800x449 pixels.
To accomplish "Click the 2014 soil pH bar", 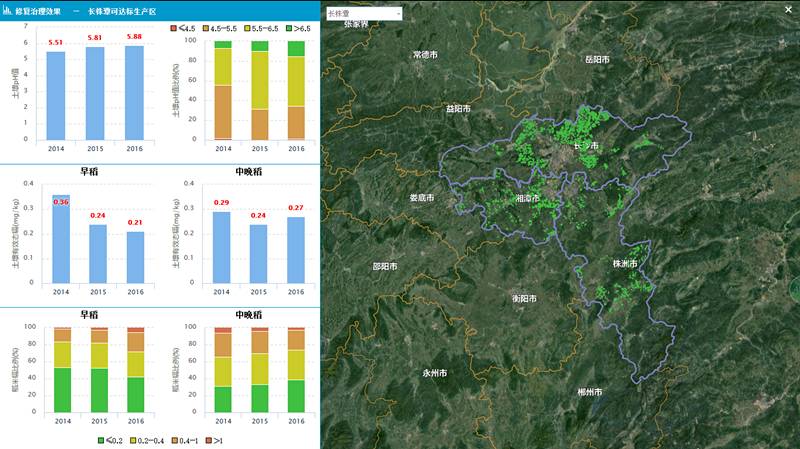I will click(x=56, y=95).
